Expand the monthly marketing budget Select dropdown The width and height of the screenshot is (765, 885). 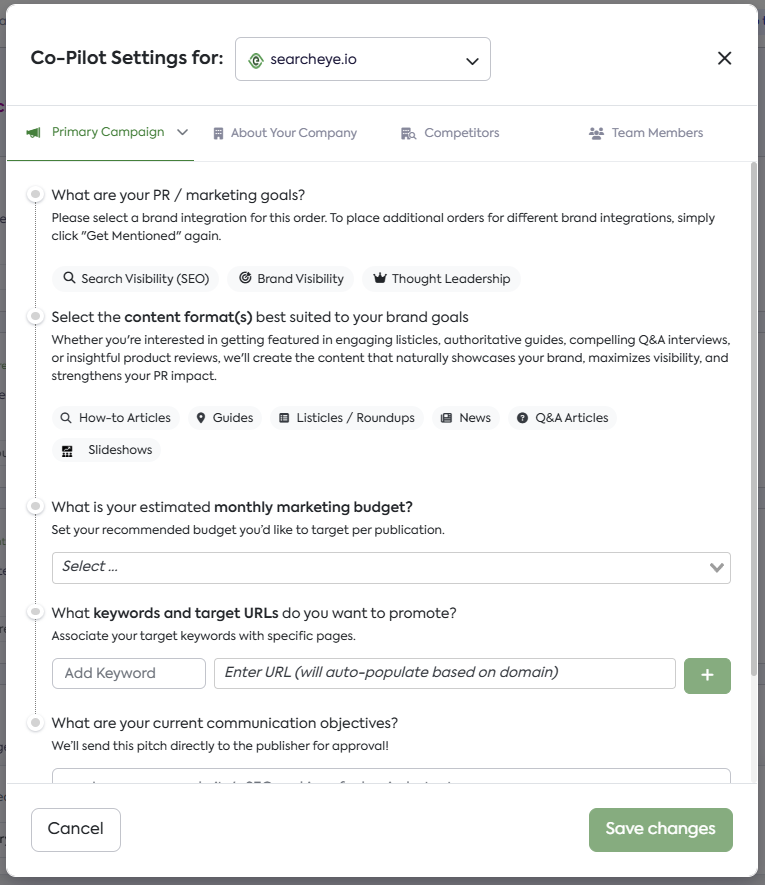pyautogui.click(x=391, y=567)
